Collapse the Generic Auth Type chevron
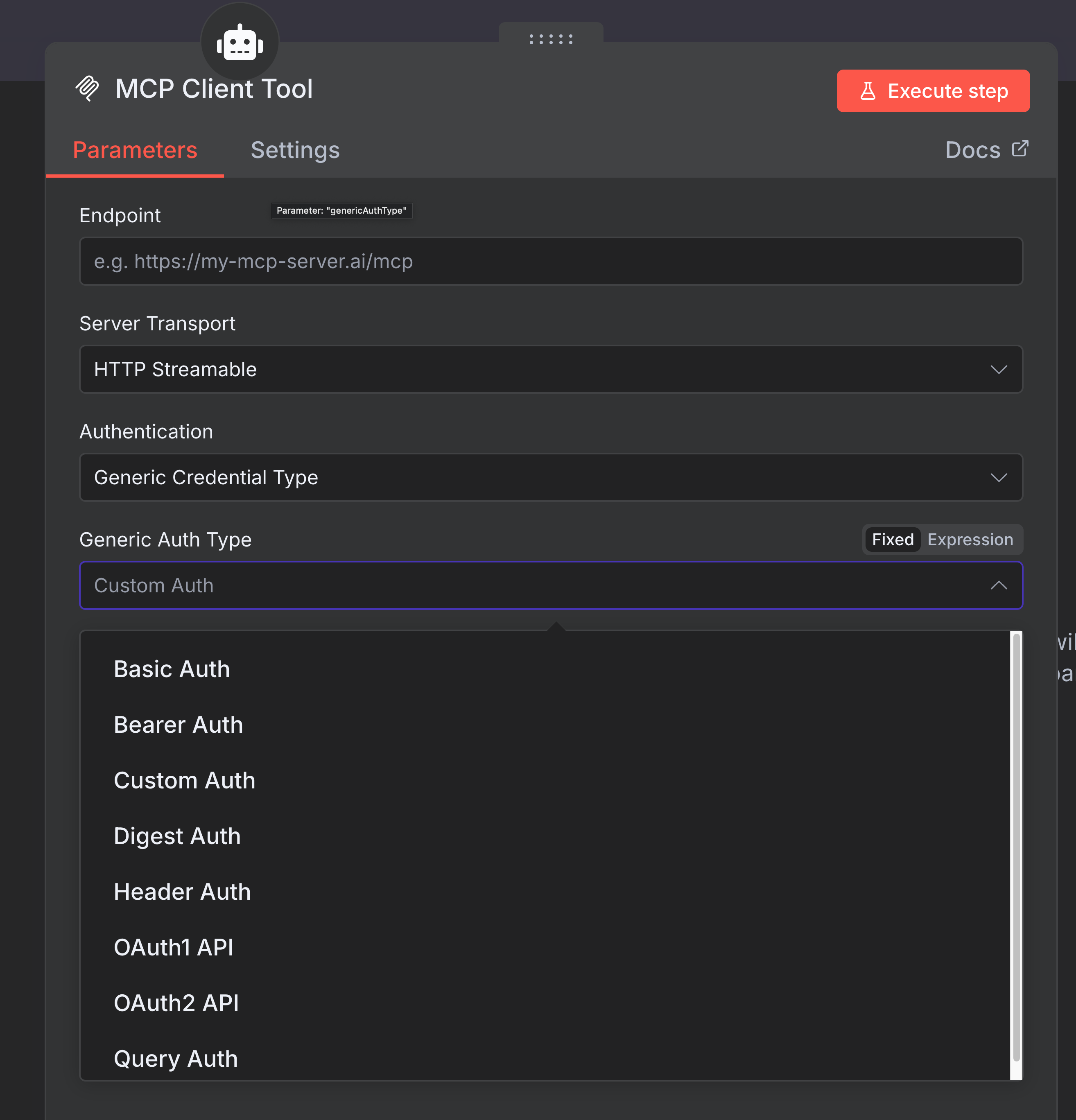Screen dimensions: 1076x1120 click(999, 585)
